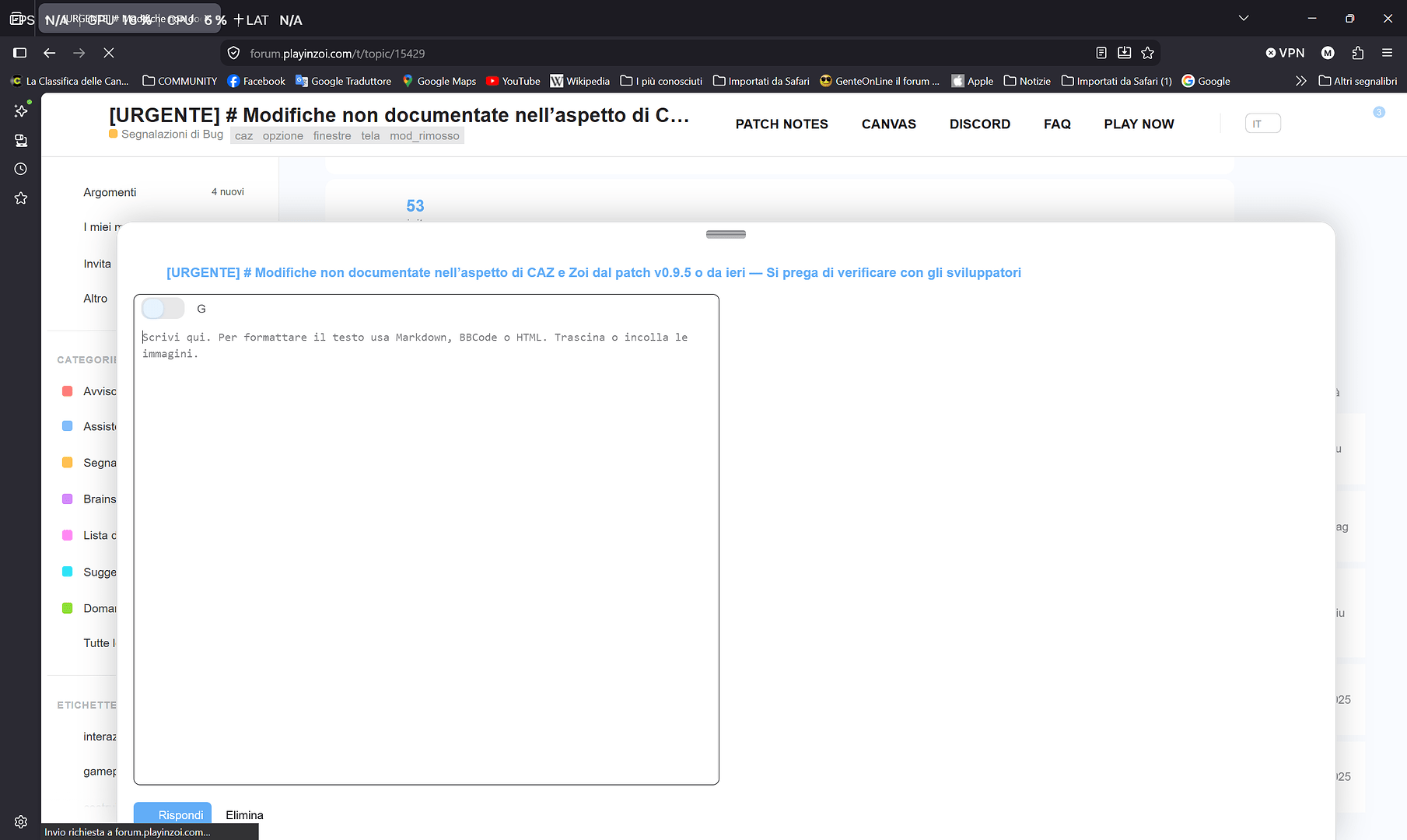Open Altro in the sidebar
Screen dimensions: 1407x840
pyautogui.click(x=96, y=299)
